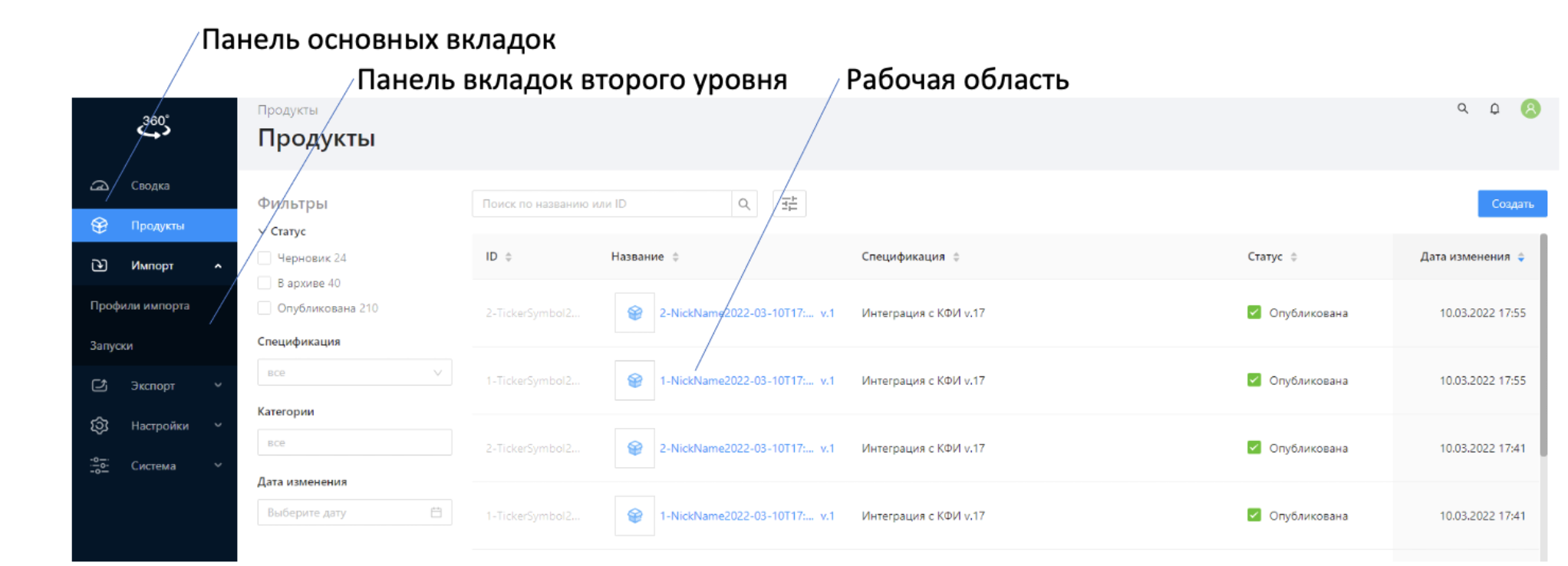Focus the search by name or ID field
The image size is (1568, 566).
[601, 204]
